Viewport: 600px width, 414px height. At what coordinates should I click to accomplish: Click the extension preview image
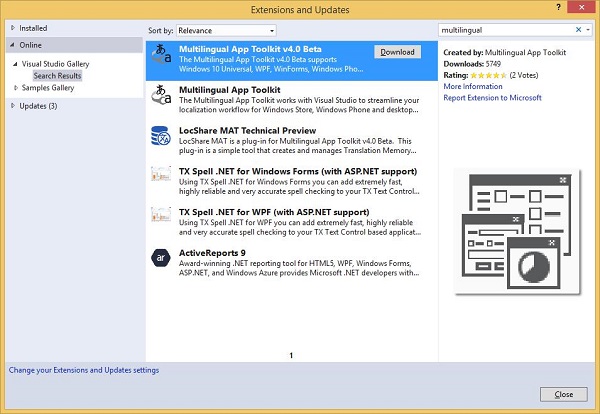coord(517,232)
